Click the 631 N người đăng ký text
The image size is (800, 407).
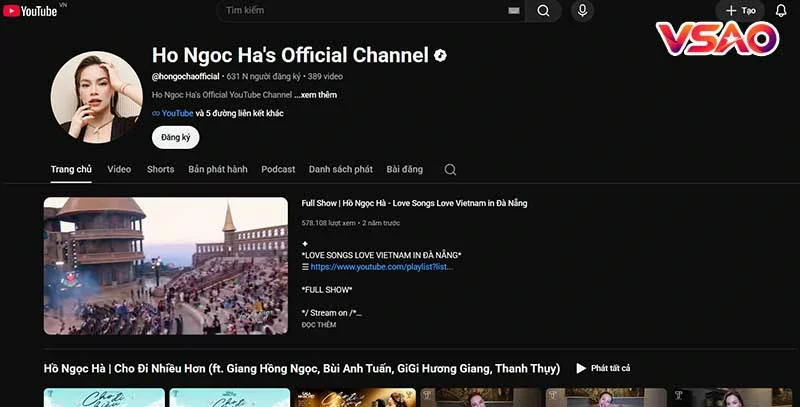tap(264, 77)
